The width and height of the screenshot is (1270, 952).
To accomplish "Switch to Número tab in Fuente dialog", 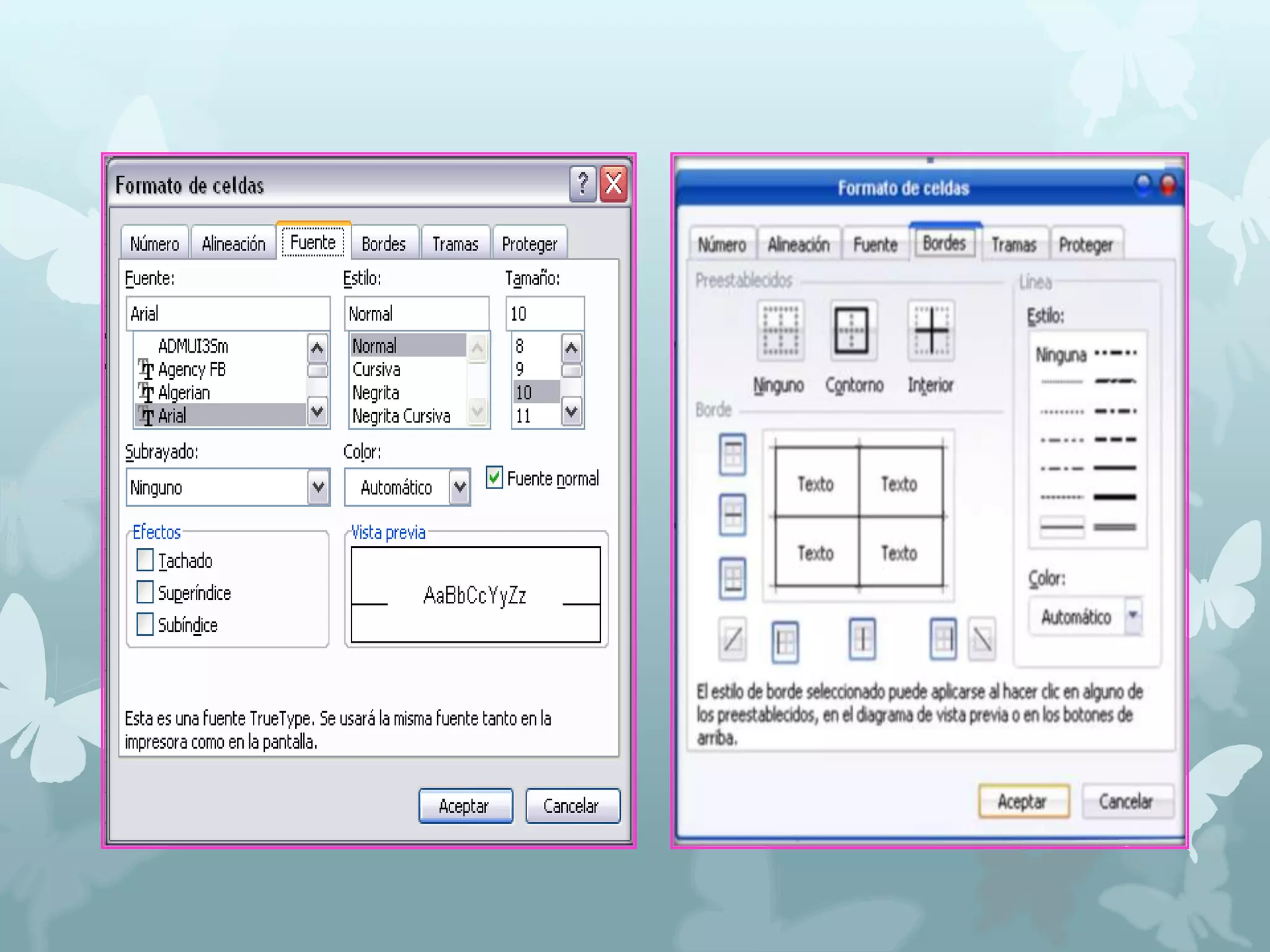I will tap(154, 244).
